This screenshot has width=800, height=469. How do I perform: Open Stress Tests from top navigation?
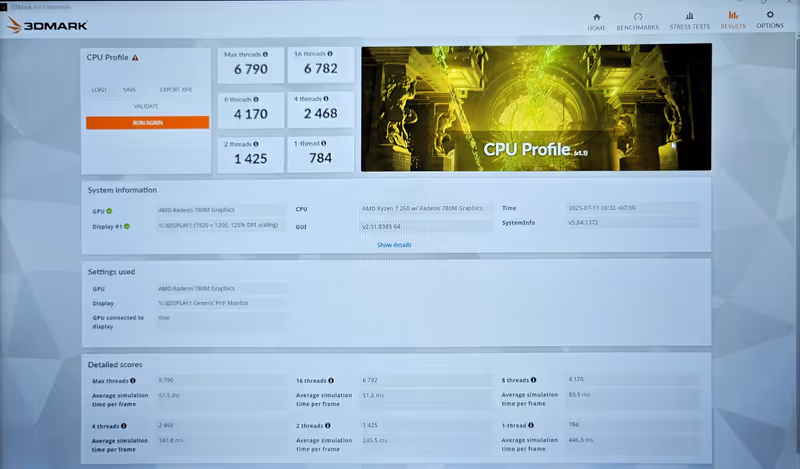pos(689,20)
